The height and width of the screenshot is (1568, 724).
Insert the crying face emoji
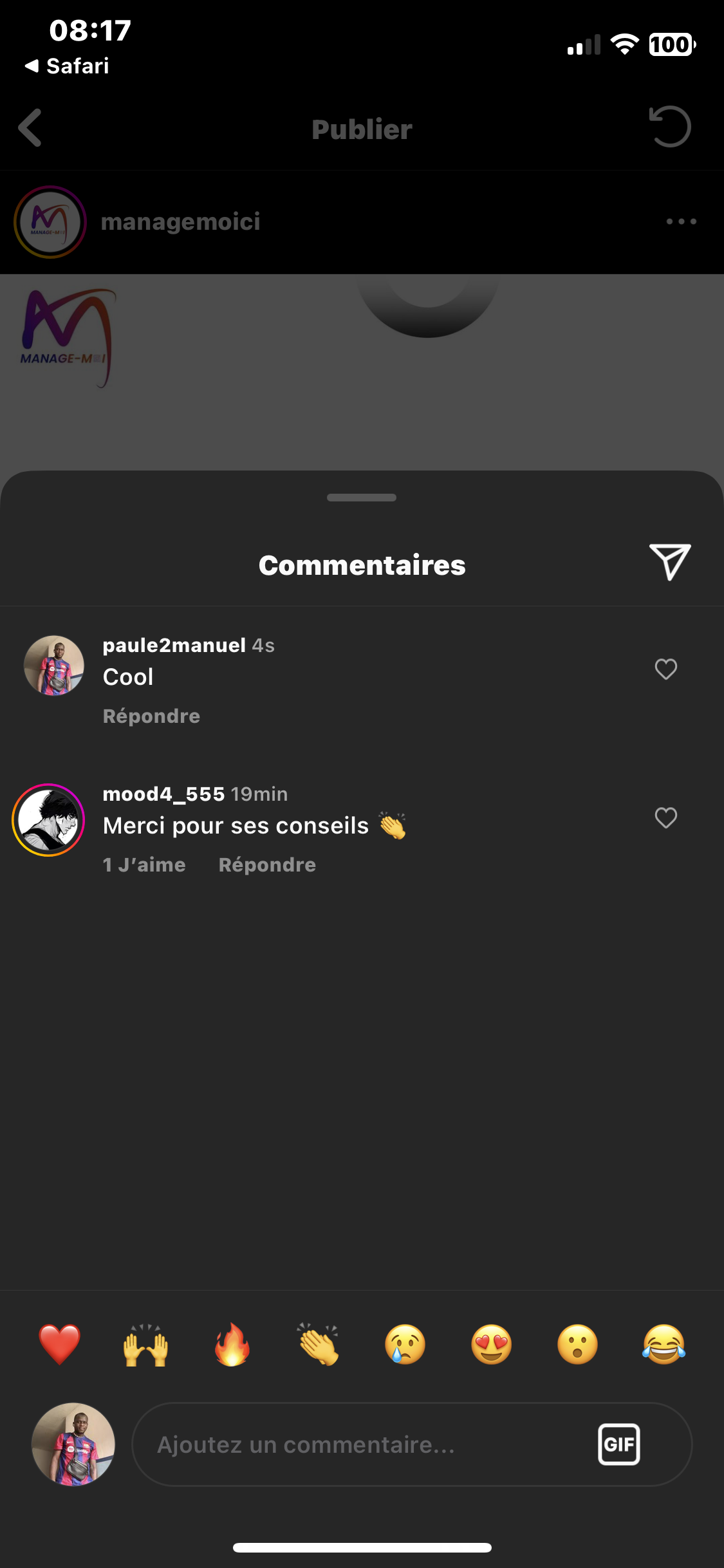pos(405,1345)
